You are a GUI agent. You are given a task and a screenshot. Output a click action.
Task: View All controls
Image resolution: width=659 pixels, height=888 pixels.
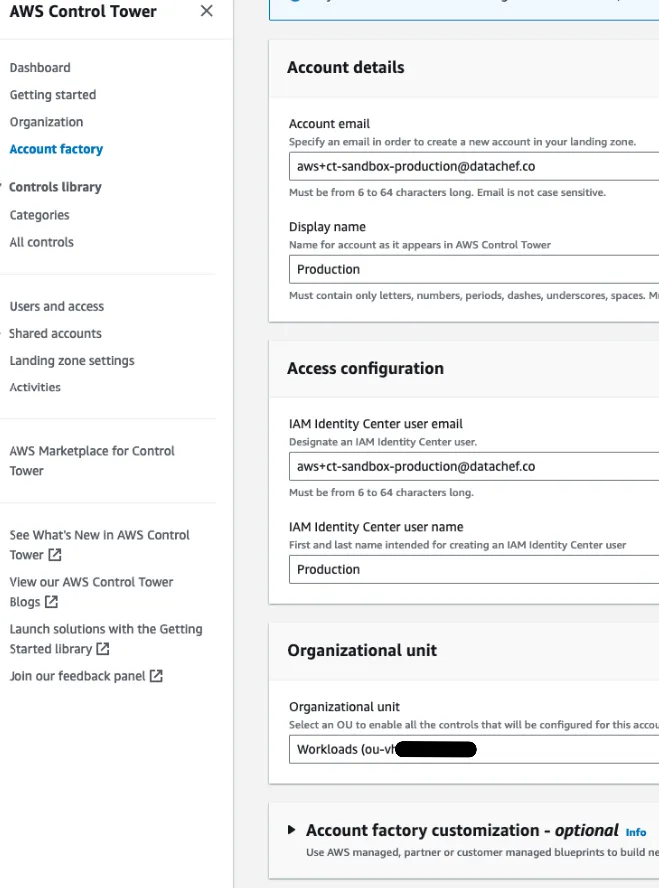click(x=43, y=241)
